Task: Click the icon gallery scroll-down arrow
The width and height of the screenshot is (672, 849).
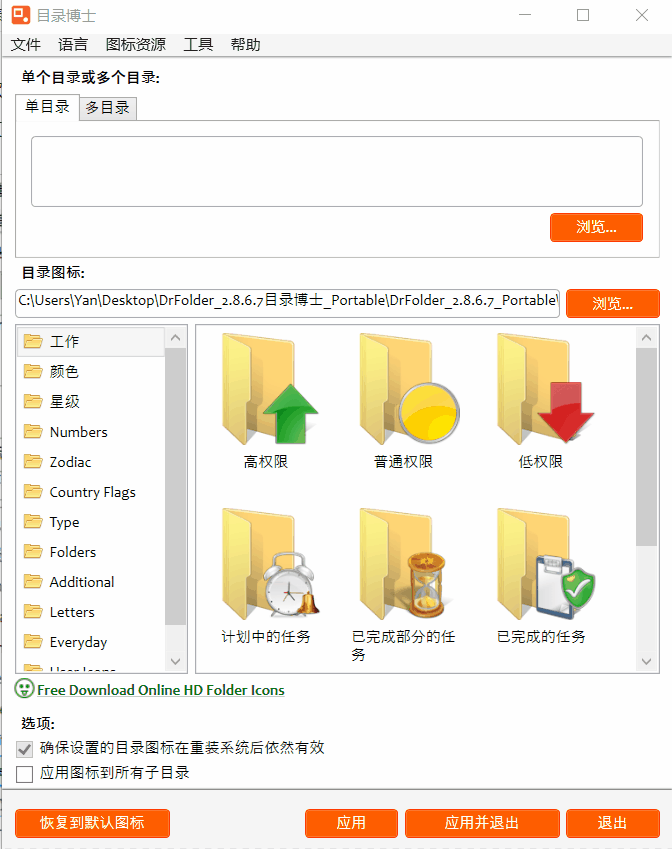Action: (647, 661)
